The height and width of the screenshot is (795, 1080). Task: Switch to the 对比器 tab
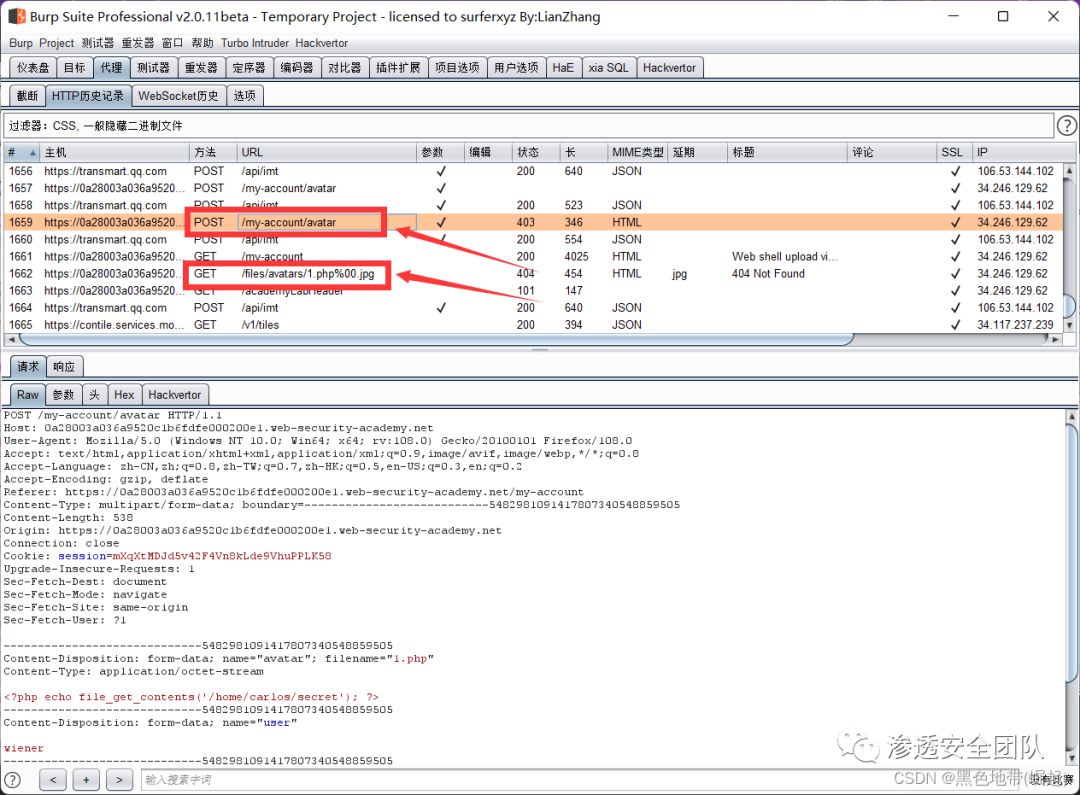[344, 68]
